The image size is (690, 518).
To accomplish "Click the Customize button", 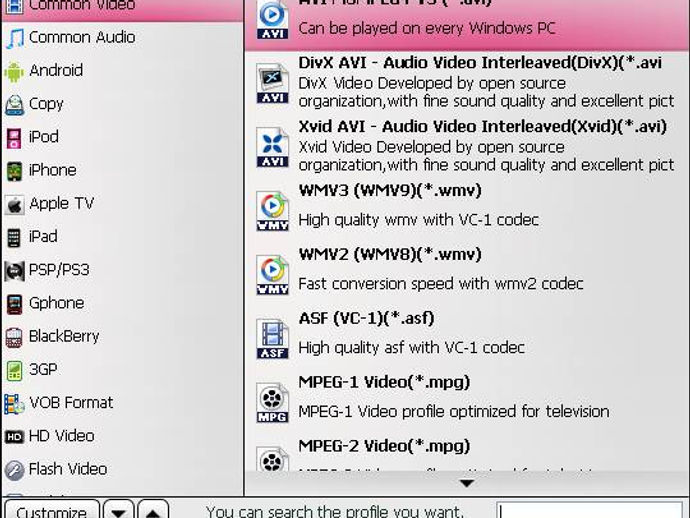I will pos(52,511).
